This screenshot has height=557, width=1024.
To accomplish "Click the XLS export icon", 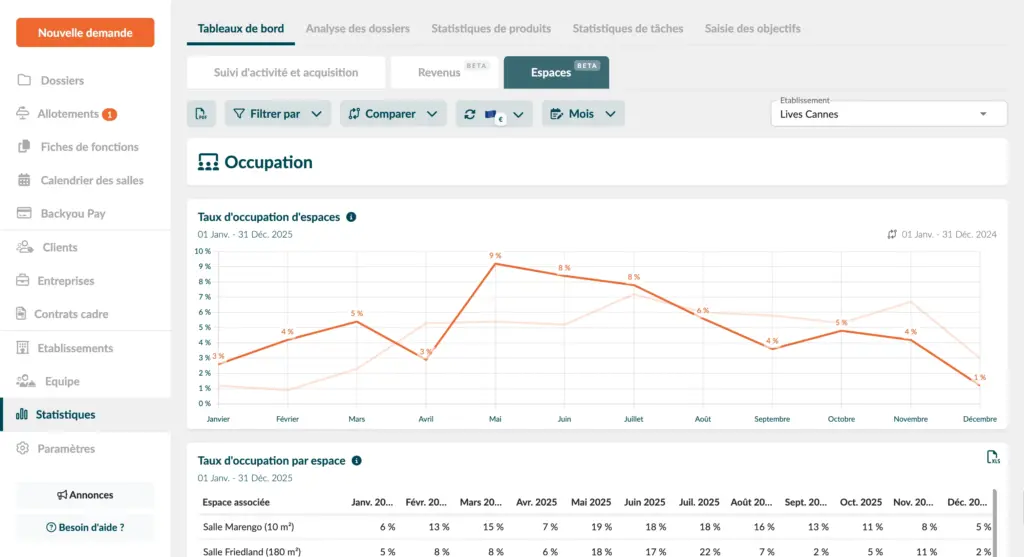I will [x=993, y=458].
